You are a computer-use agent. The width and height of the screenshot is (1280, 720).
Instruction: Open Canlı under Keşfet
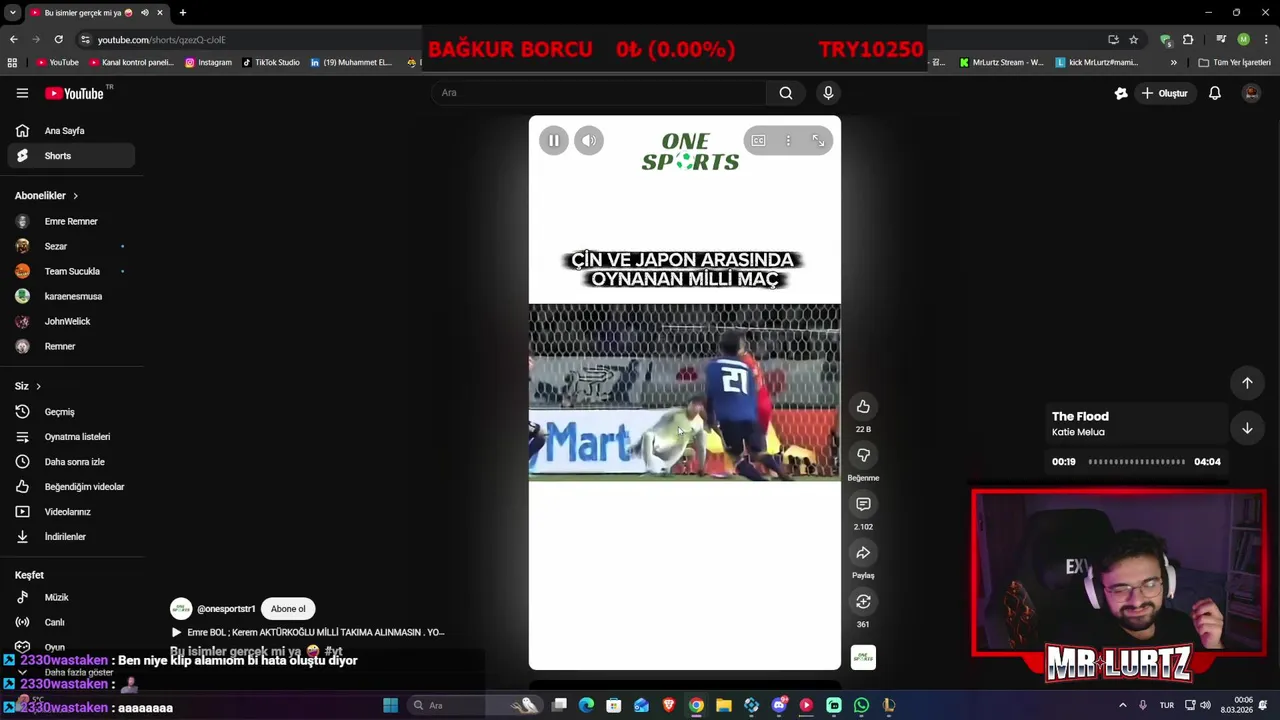tap(70, 622)
